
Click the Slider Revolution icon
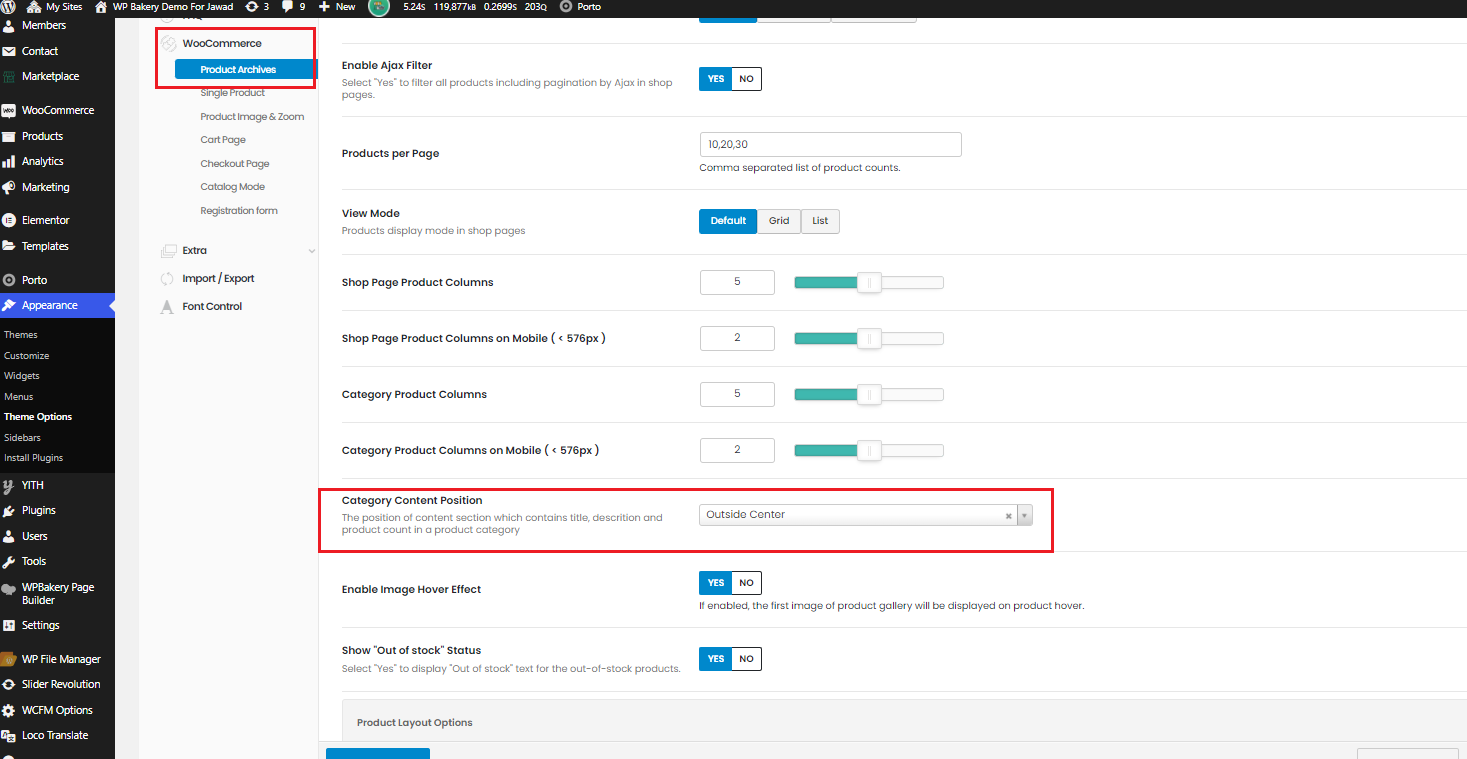click(9, 684)
